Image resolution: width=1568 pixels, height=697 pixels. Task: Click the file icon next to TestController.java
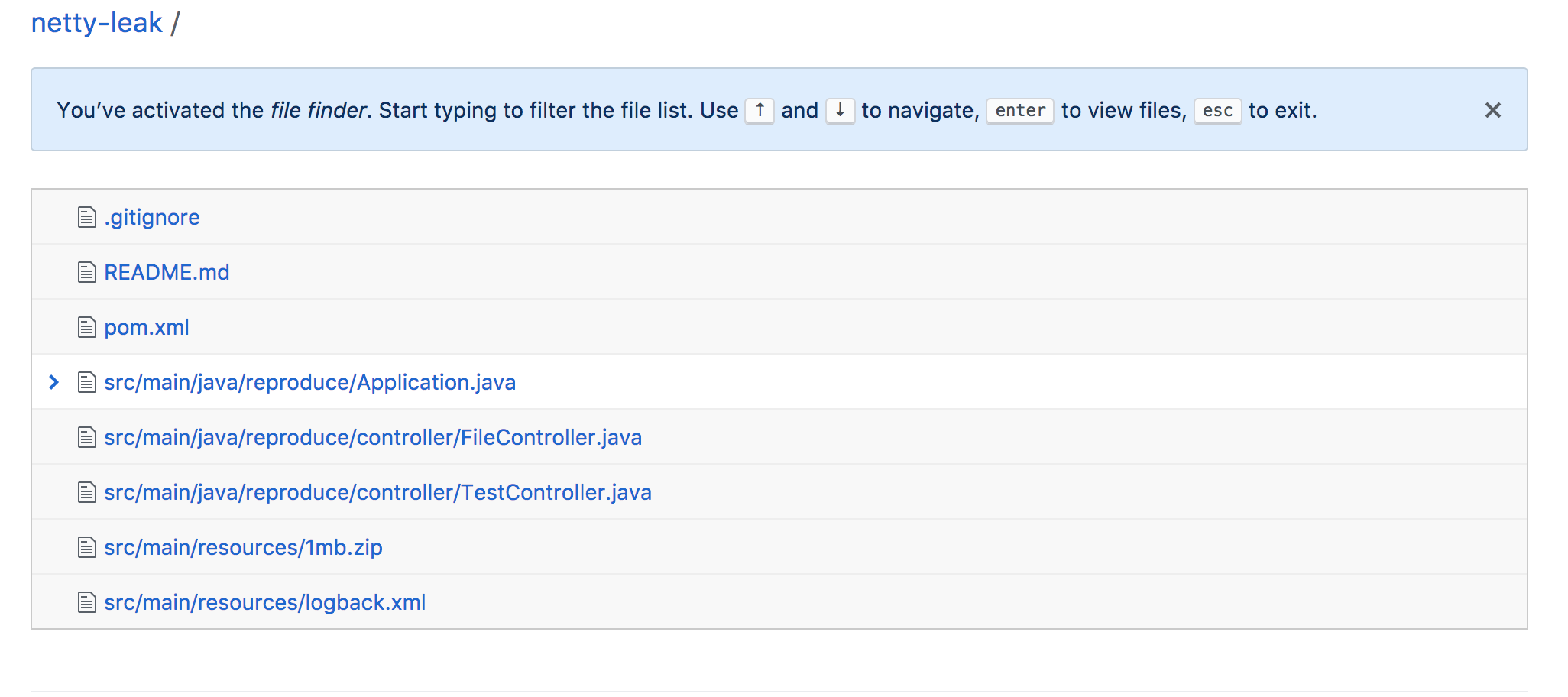pos(86,491)
